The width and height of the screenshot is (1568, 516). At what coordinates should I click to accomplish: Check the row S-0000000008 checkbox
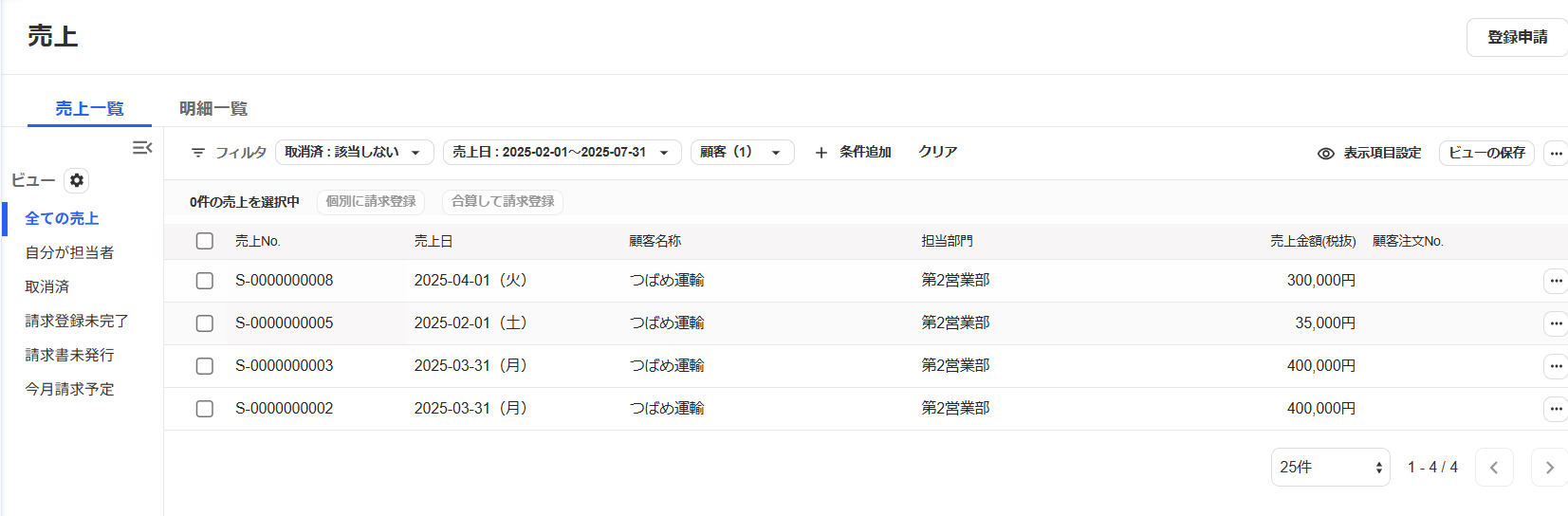point(205,281)
